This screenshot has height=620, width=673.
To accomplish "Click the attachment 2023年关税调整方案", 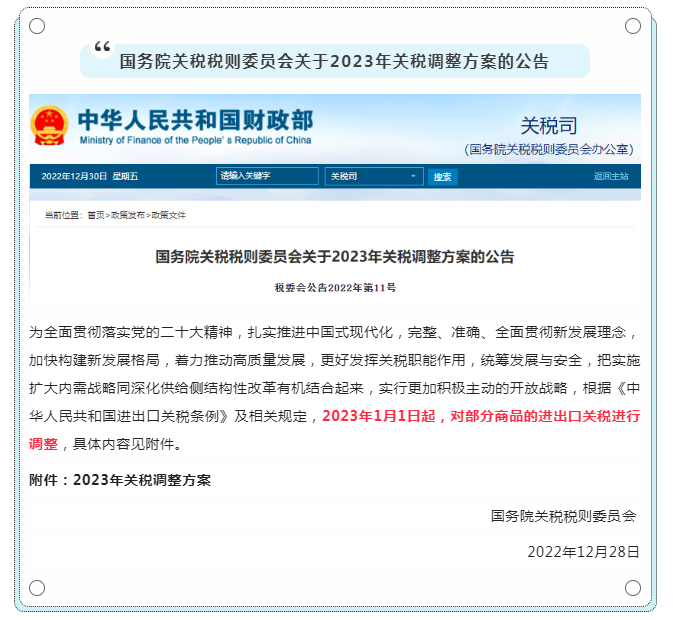I will point(142,480).
